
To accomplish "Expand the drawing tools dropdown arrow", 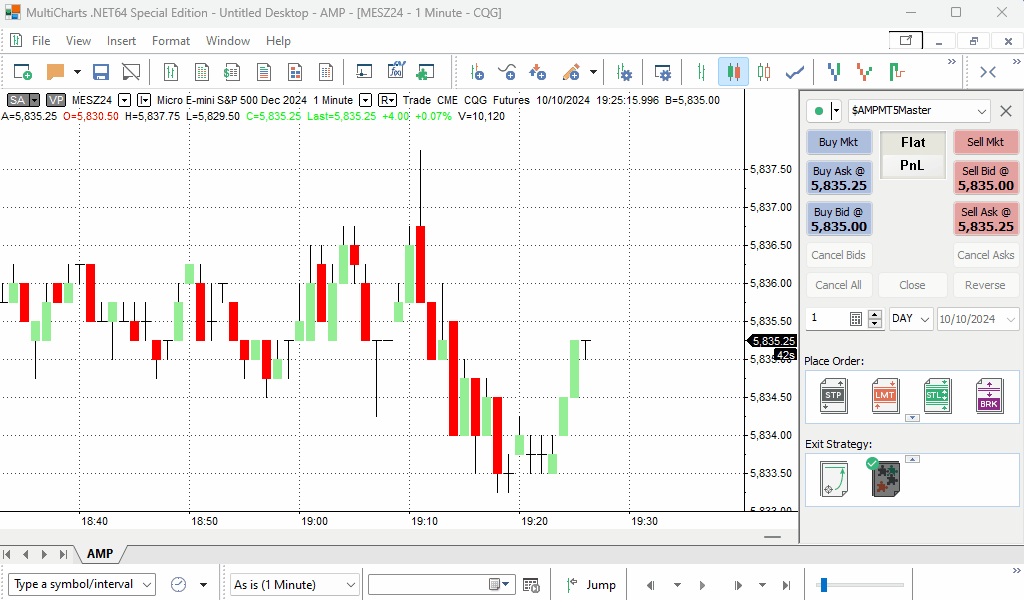I will [593, 72].
